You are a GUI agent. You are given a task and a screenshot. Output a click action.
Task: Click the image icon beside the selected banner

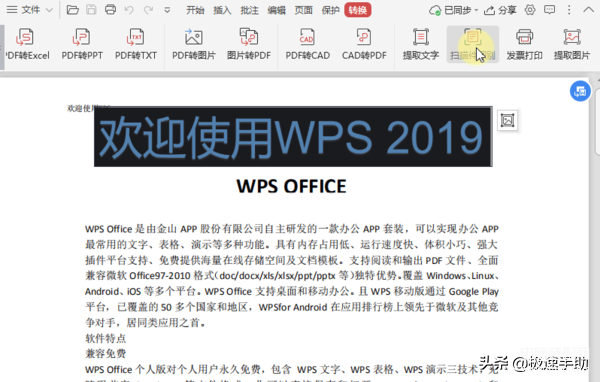pos(507,121)
